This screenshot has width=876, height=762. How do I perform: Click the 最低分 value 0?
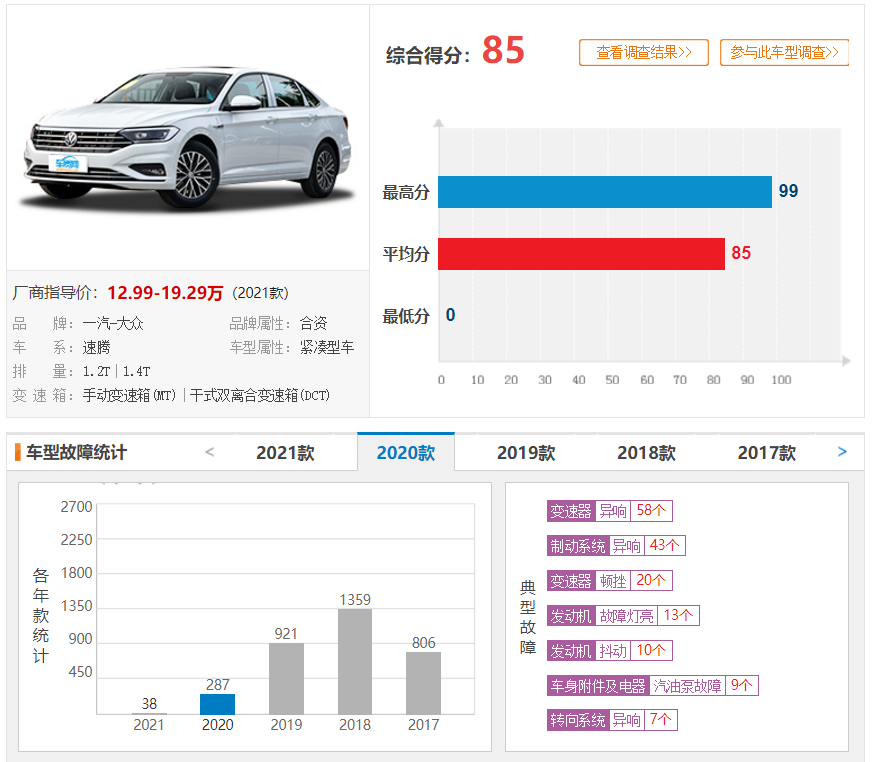coord(450,315)
